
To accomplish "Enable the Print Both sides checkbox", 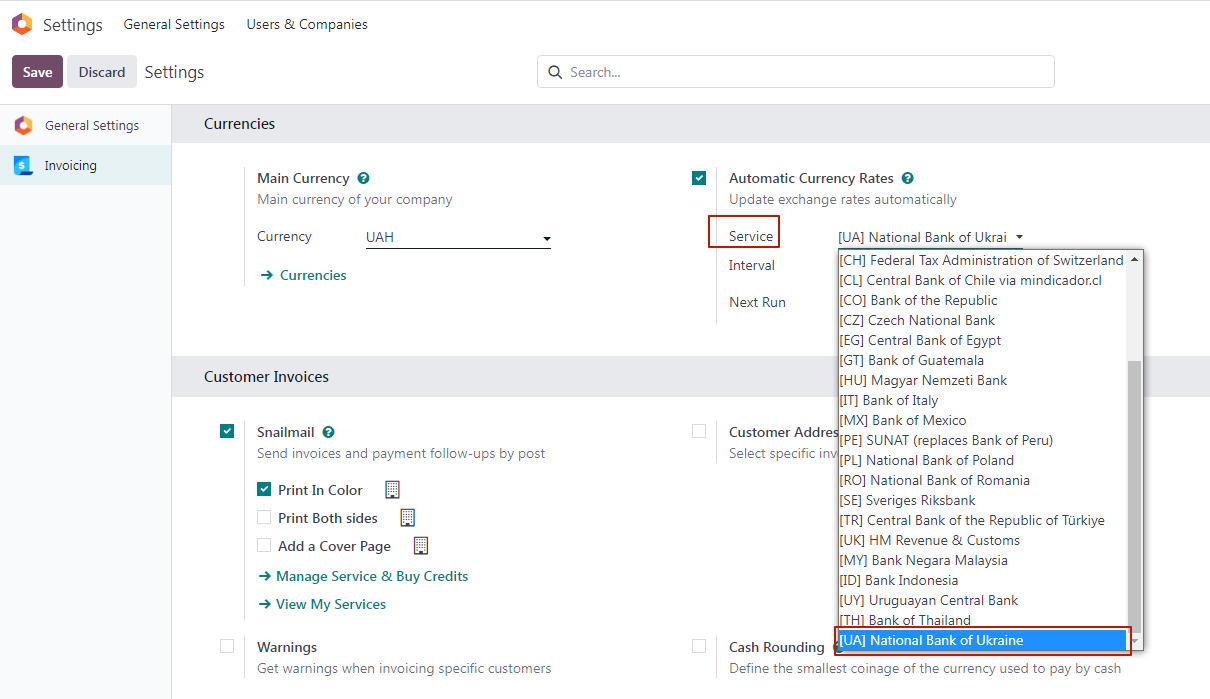I will pyautogui.click(x=264, y=518).
